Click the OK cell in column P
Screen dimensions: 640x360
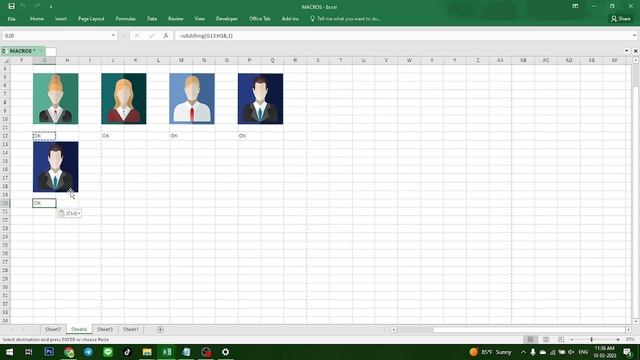tap(249, 136)
